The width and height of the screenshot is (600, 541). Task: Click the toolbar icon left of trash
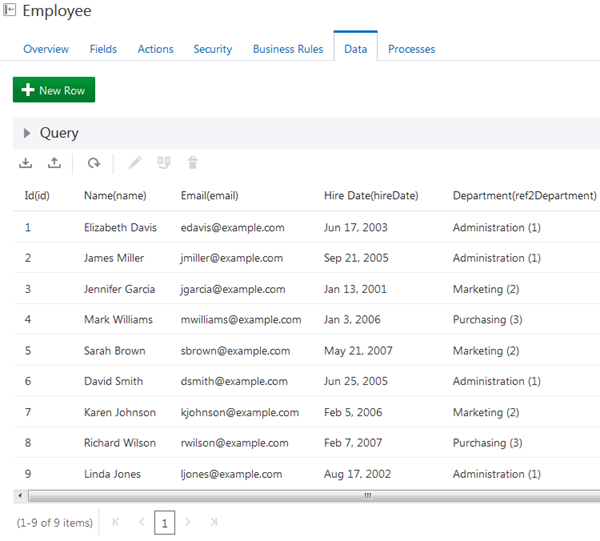tap(164, 163)
